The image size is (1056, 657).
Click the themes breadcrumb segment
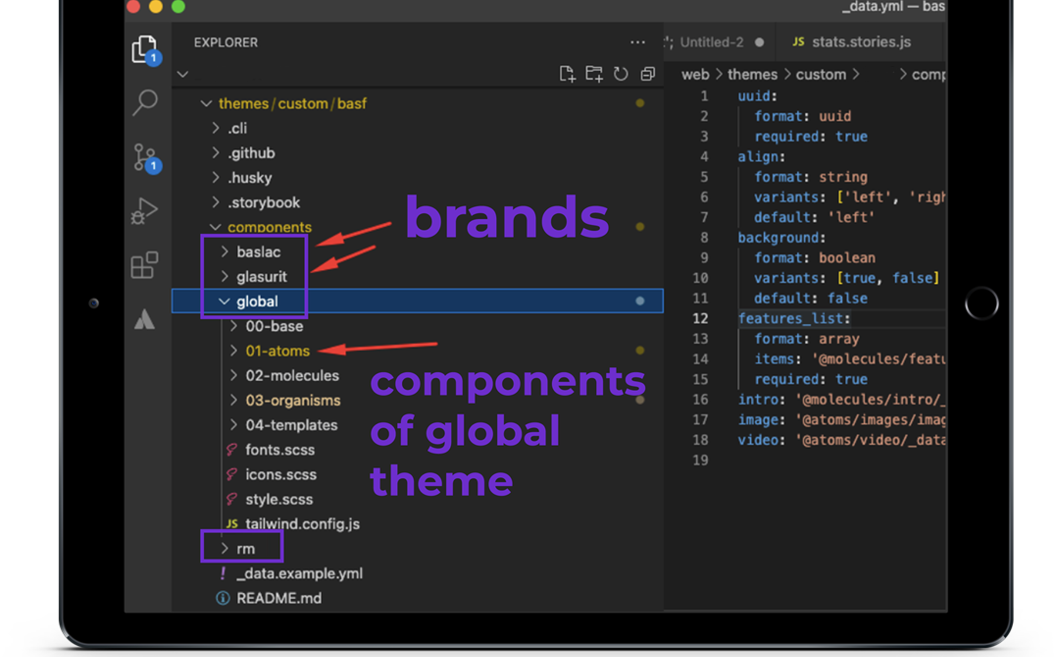752,75
